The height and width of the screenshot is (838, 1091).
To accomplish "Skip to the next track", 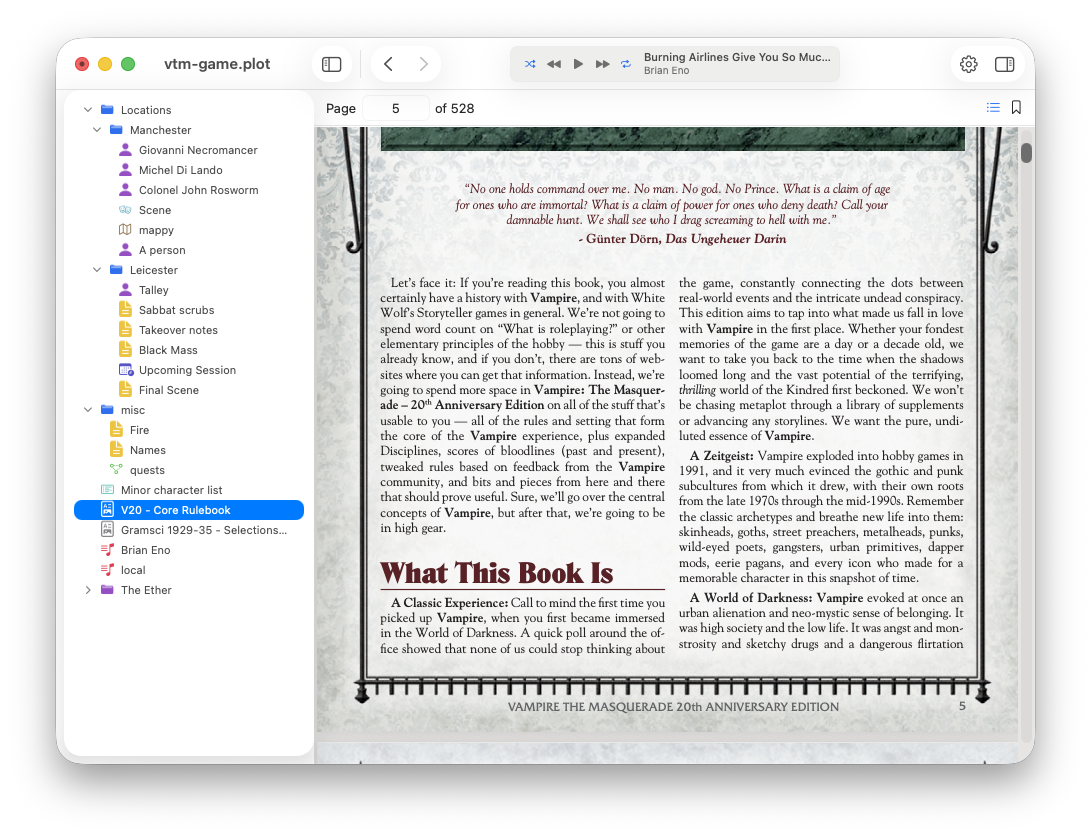I will click(x=603, y=64).
